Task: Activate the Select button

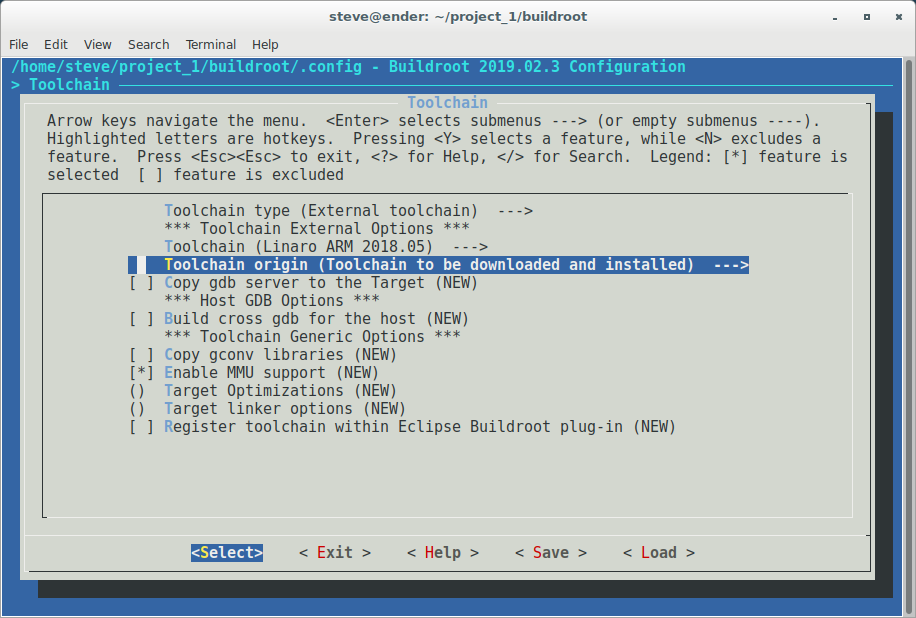Action: click(226, 551)
